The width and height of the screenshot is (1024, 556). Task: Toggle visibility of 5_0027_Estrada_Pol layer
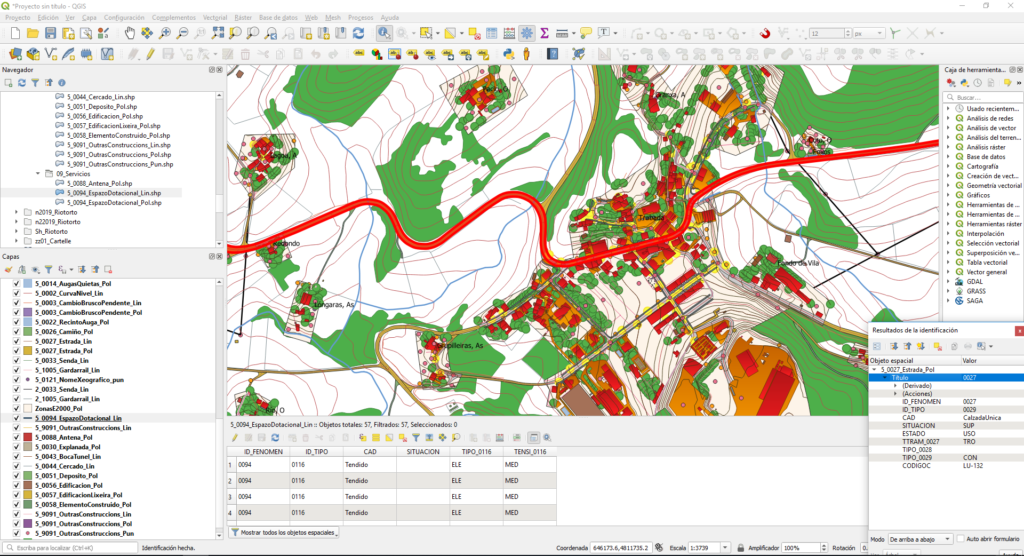point(16,351)
